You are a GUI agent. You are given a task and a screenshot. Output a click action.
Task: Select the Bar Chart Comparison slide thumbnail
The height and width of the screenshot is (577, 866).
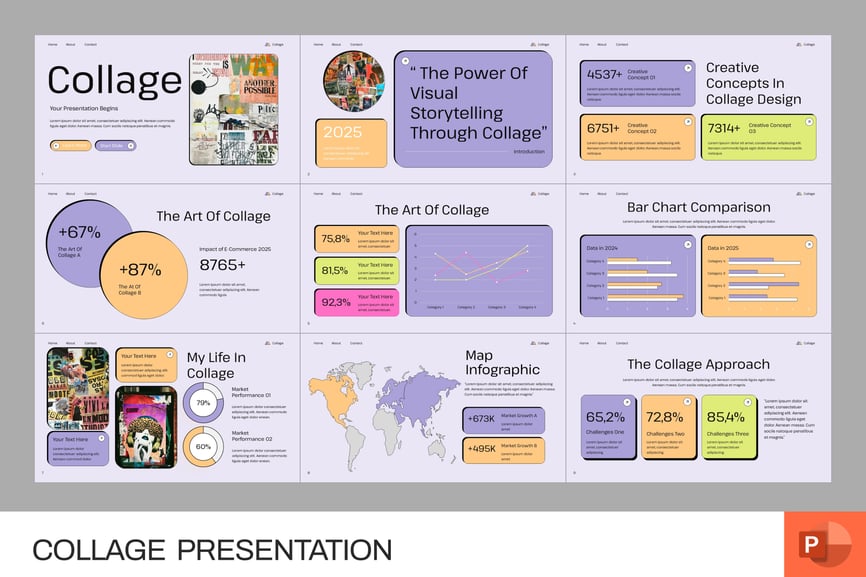point(698,259)
